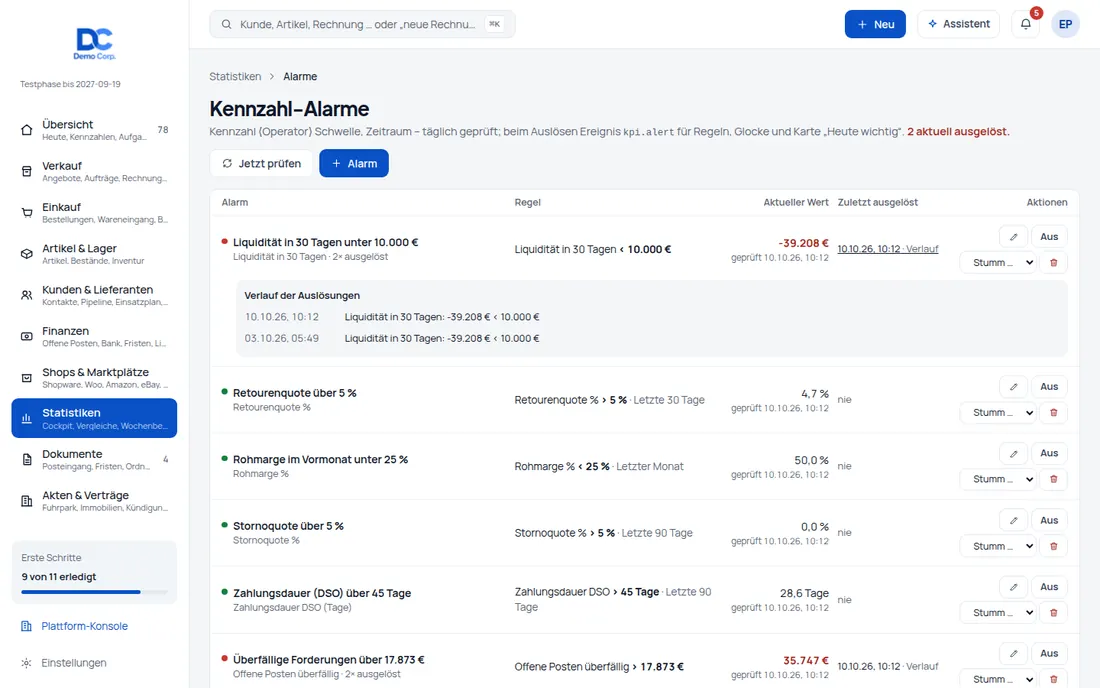Click the search magnifier icon
This screenshot has height=688, width=1100.
point(227,24)
